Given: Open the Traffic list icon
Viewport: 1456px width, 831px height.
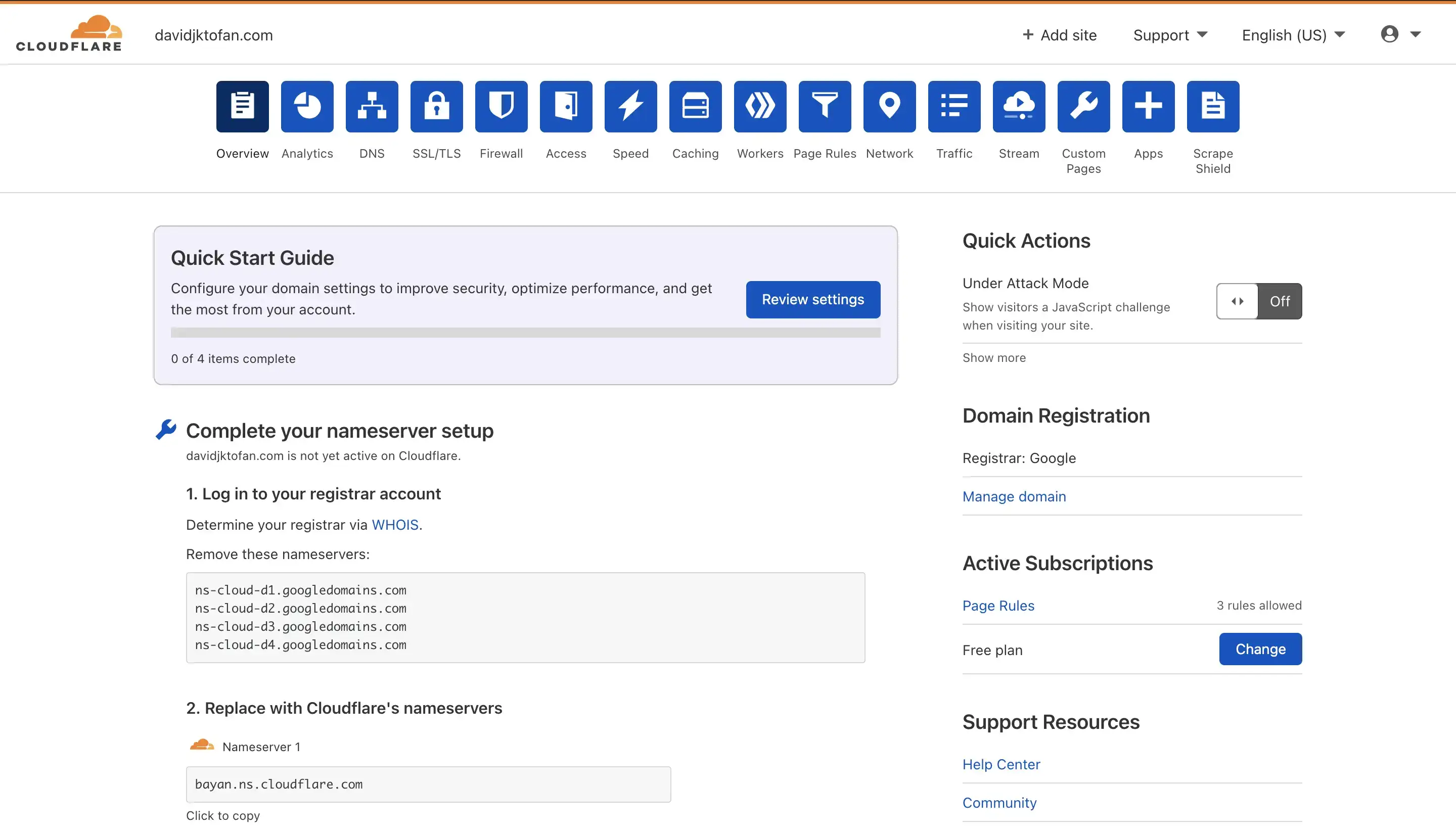Looking at the screenshot, I should coord(954,107).
